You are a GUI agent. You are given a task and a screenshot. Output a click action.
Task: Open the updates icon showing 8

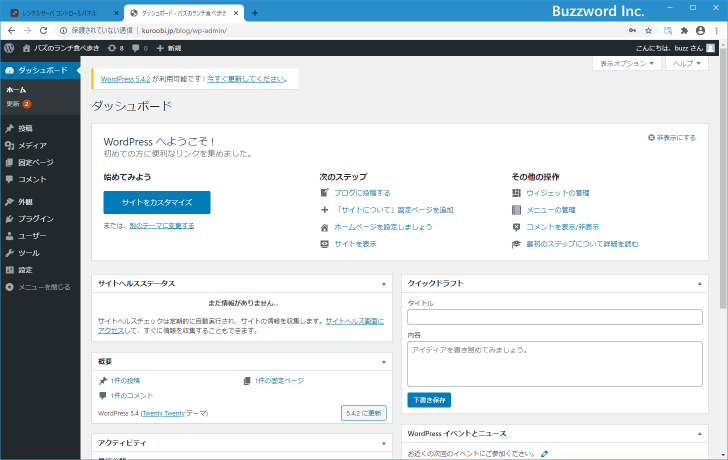(x=116, y=48)
